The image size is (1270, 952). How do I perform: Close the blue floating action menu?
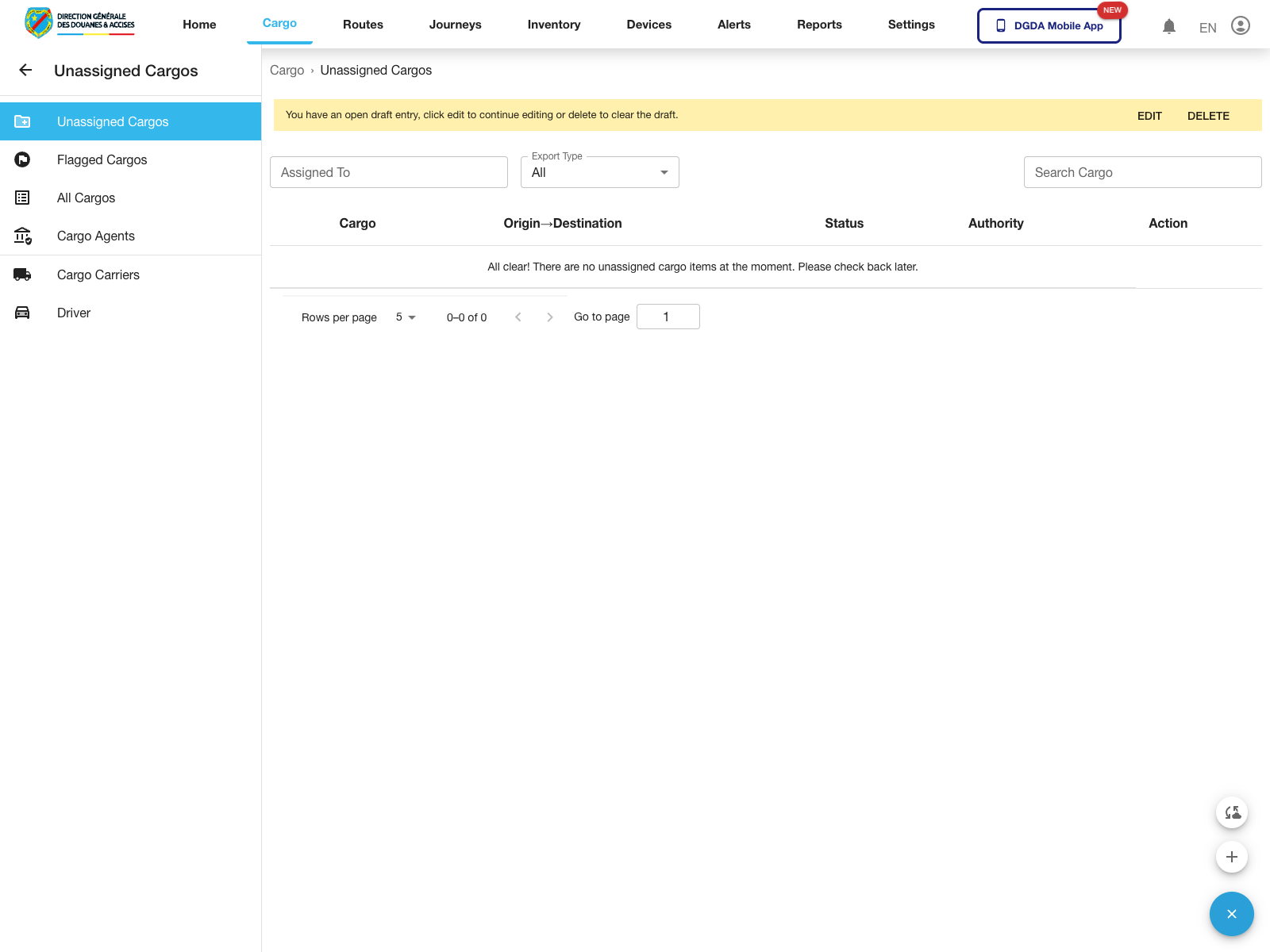click(1231, 914)
